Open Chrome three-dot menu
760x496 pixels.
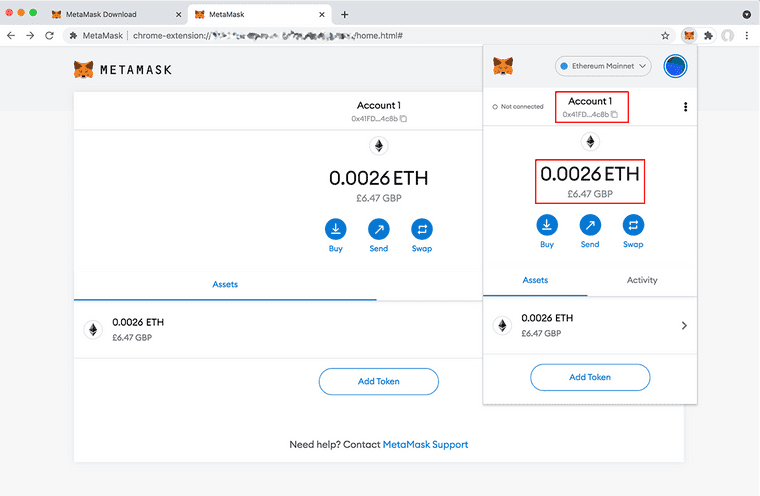(x=746, y=35)
